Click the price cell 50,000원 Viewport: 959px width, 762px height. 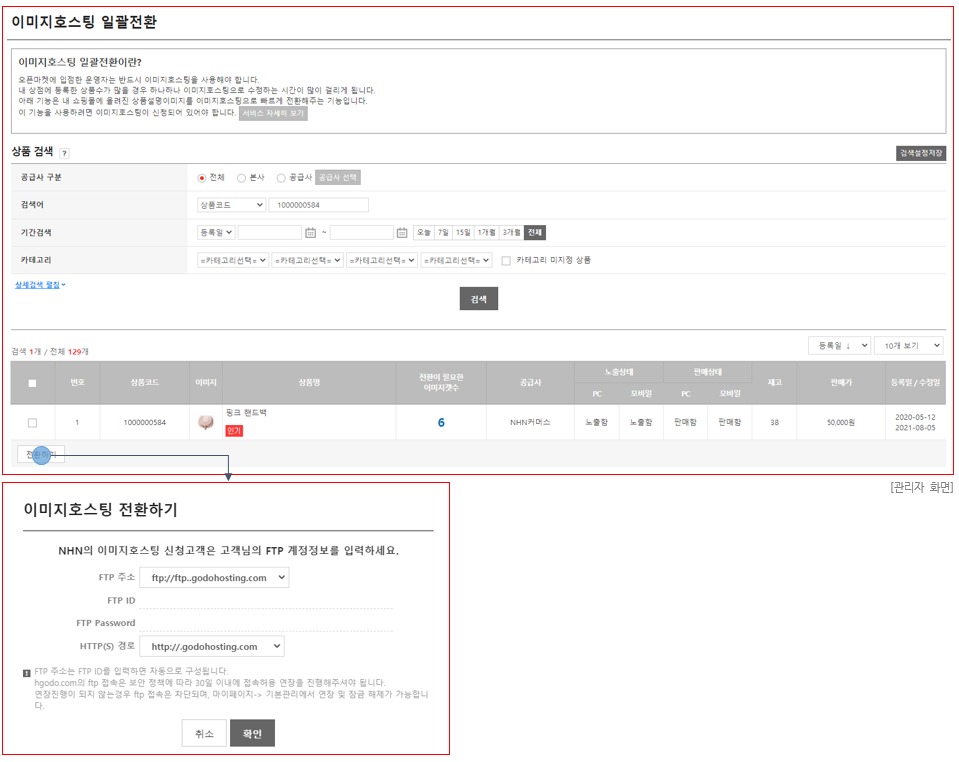pos(841,423)
